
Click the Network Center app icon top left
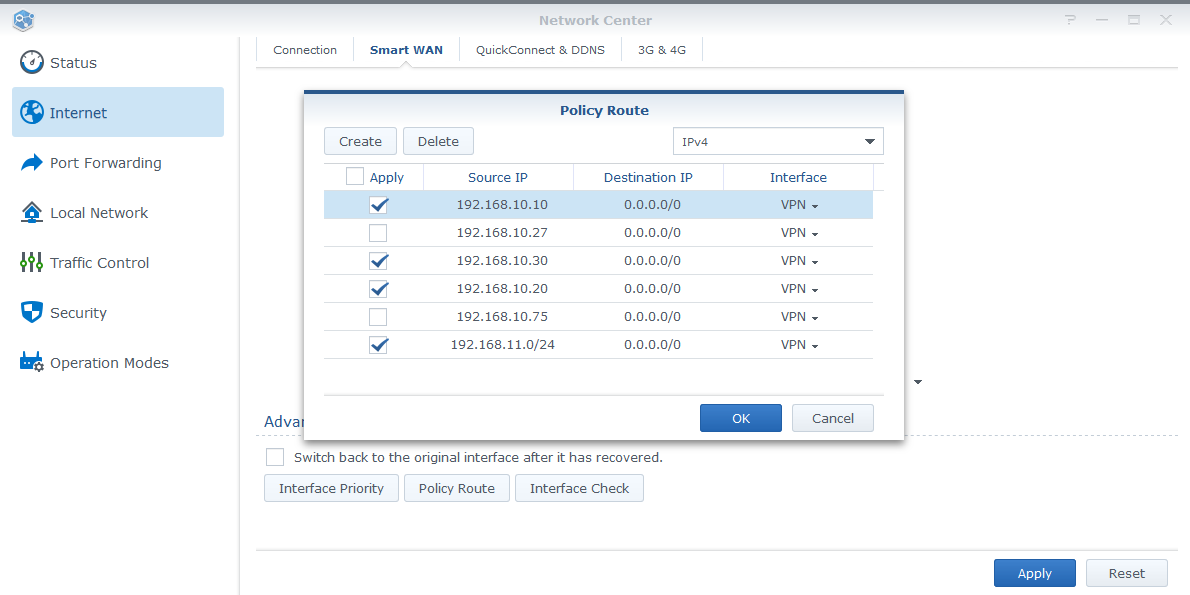[22, 19]
